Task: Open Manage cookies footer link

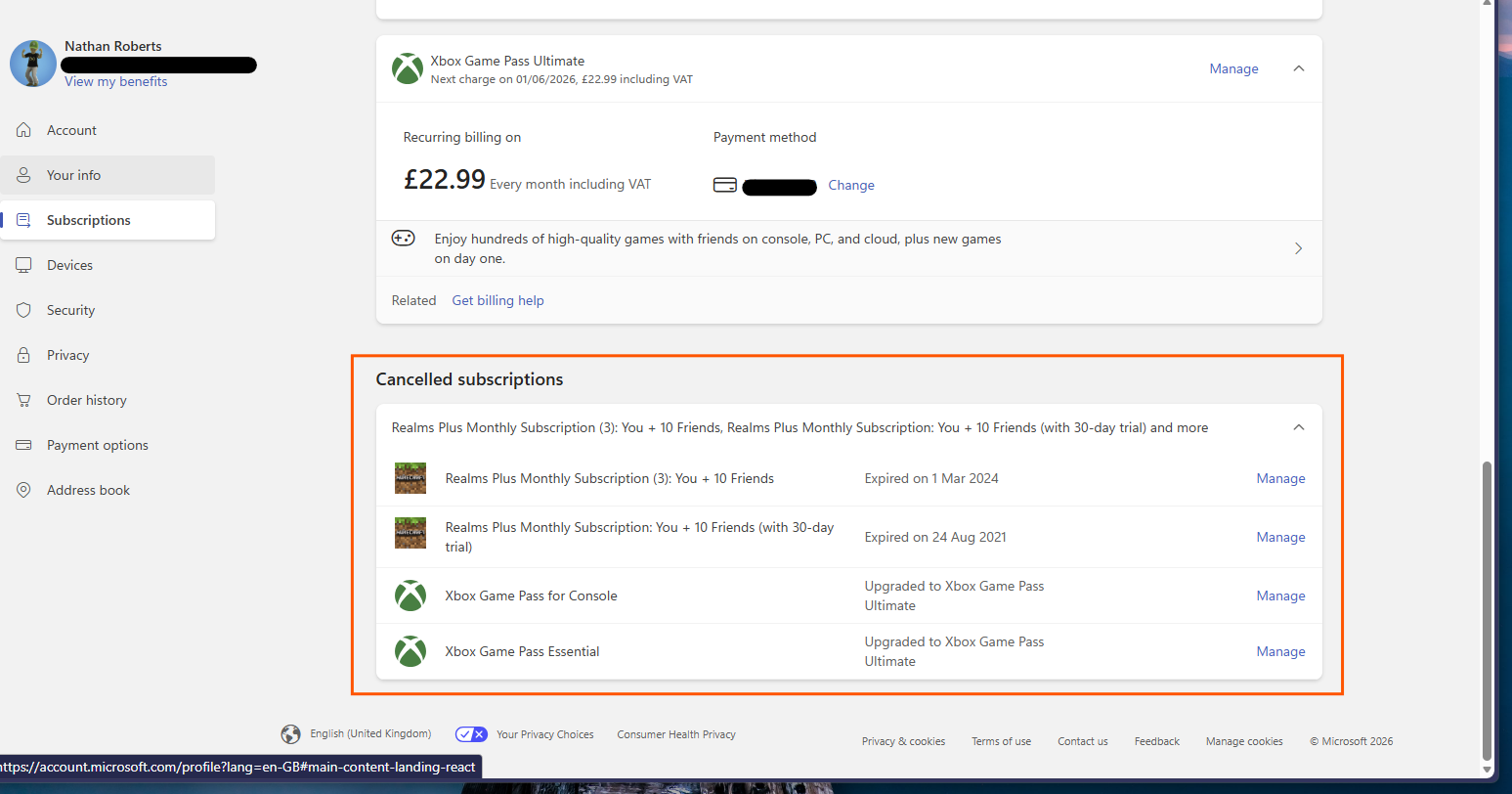Action: point(1244,741)
